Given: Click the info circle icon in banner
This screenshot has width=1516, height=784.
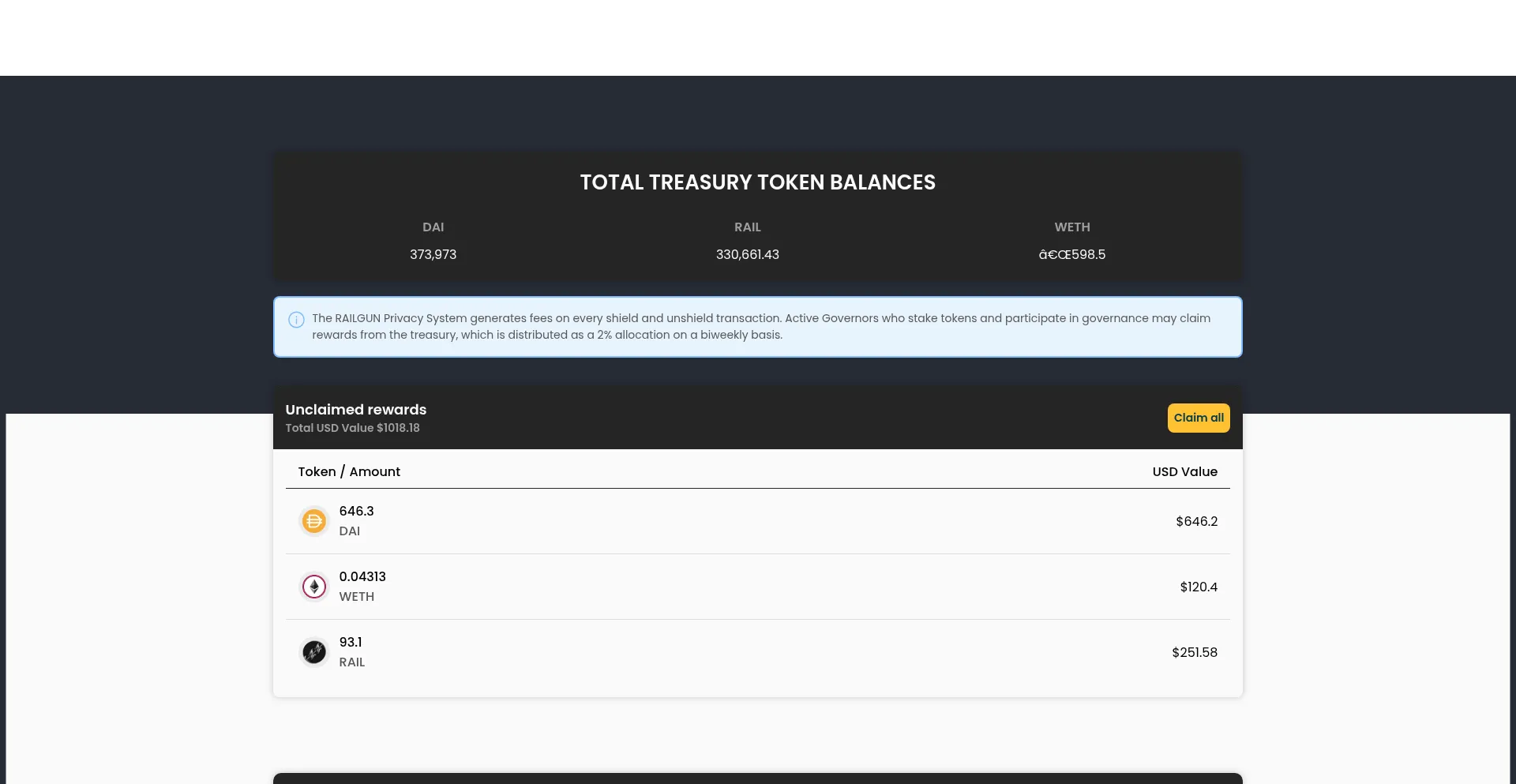Looking at the screenshot, I should click(x=296, y=320).
